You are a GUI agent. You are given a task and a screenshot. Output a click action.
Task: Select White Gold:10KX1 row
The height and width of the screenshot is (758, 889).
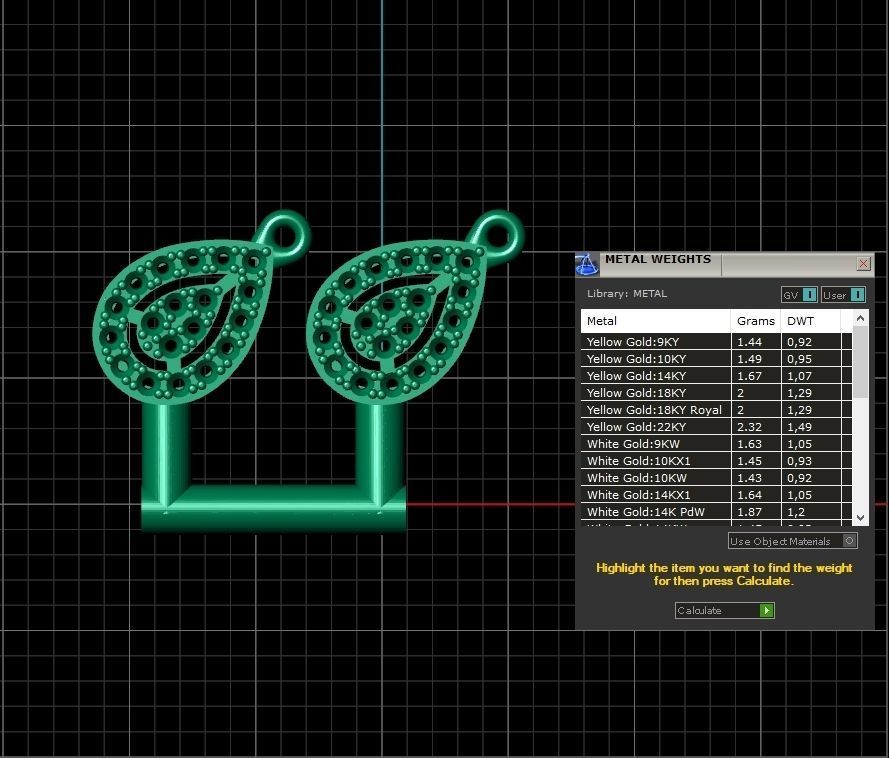click(x=716, y=461)
